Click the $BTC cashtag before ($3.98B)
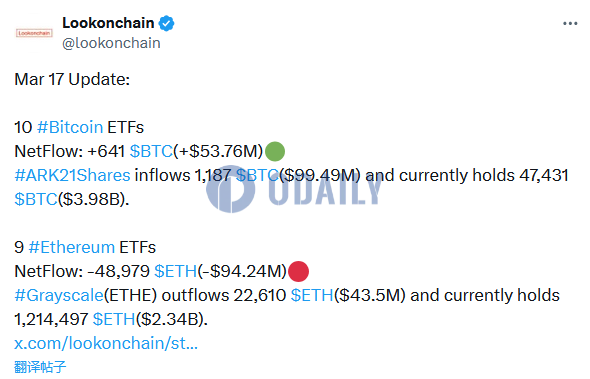 (36, 199)
